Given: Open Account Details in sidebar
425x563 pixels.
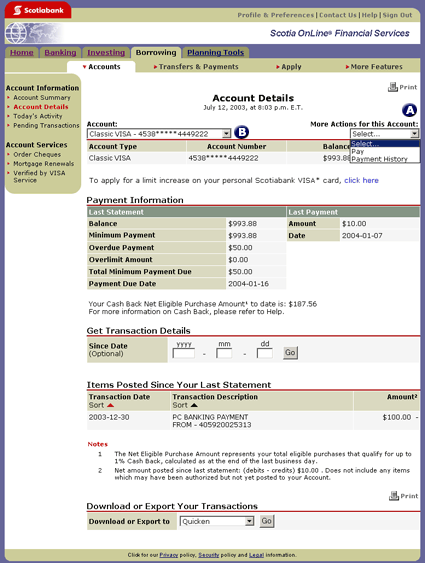Looking at the screenshot, I should click(x=41, y=107).
